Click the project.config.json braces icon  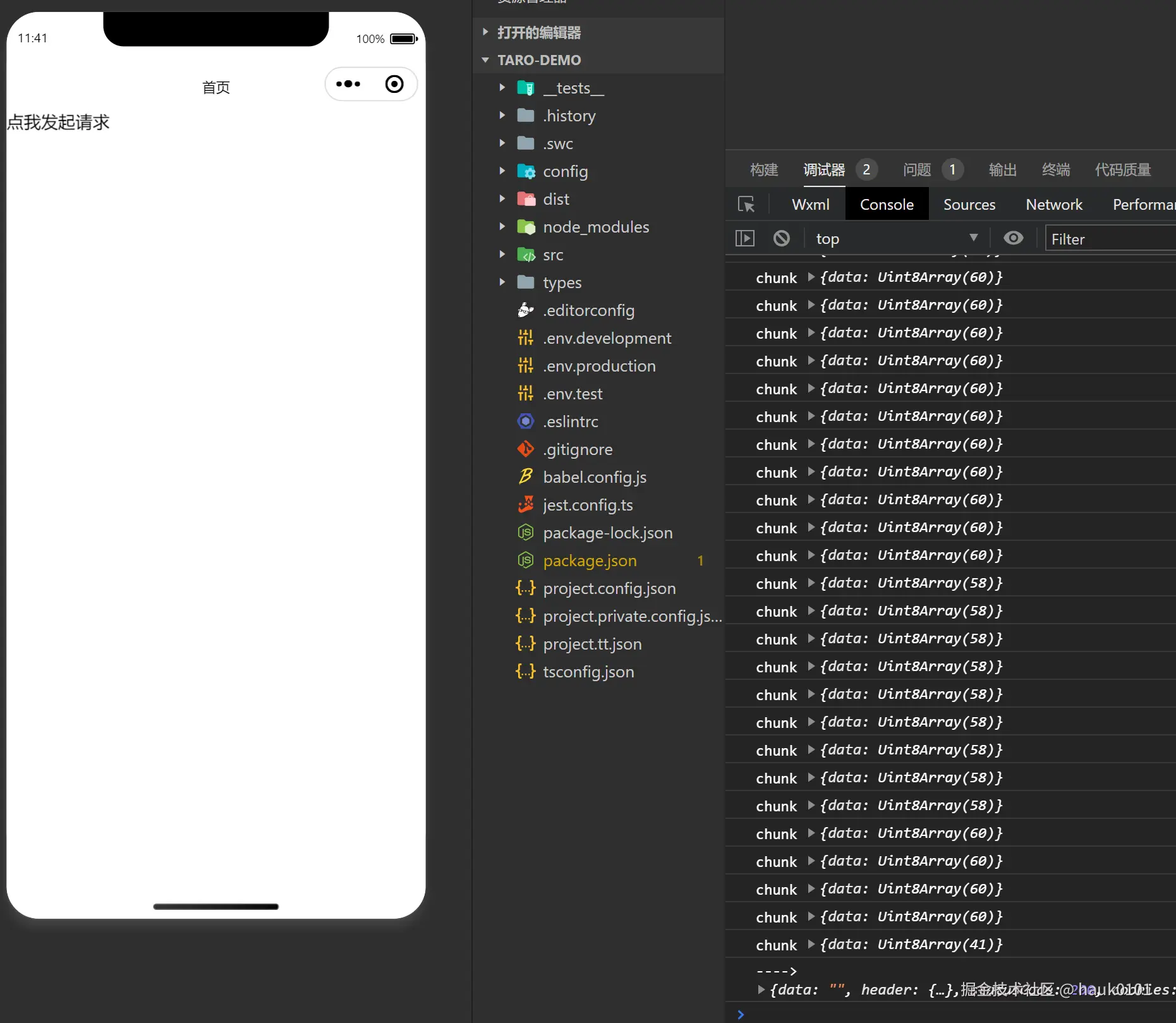click(526, 588)
